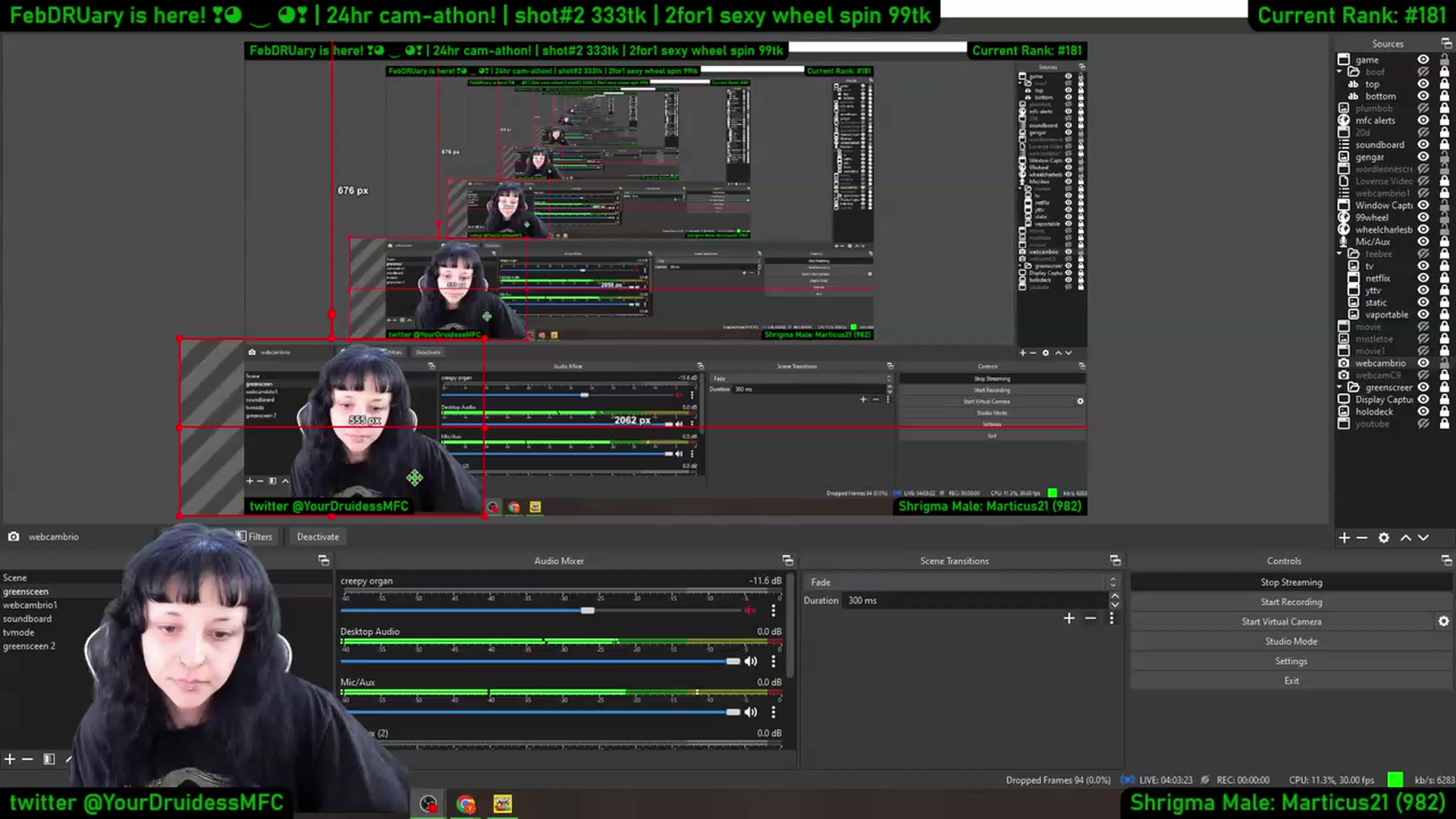The width and height of the screenshot is (1456, 819).
Task: Collapse the boof group
Action: 1340,72
